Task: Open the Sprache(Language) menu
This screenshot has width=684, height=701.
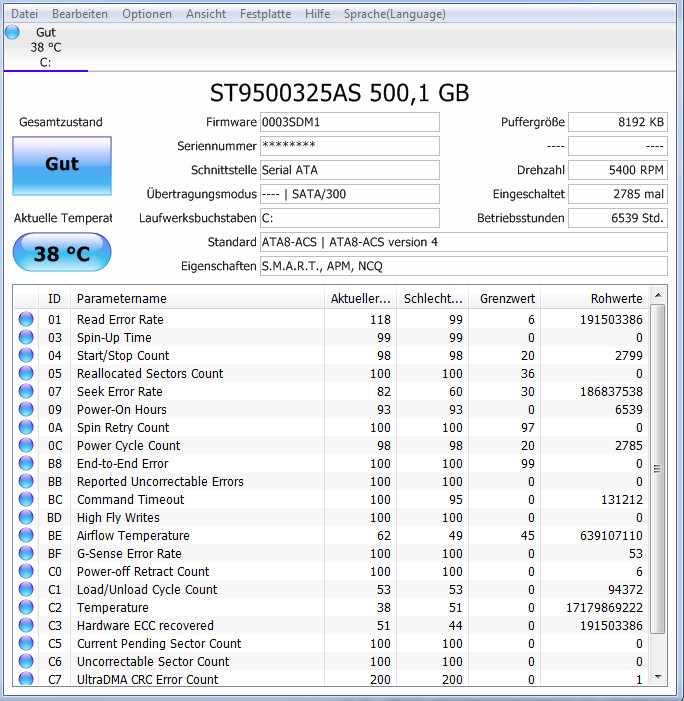Action: click(x=394, y=14)
